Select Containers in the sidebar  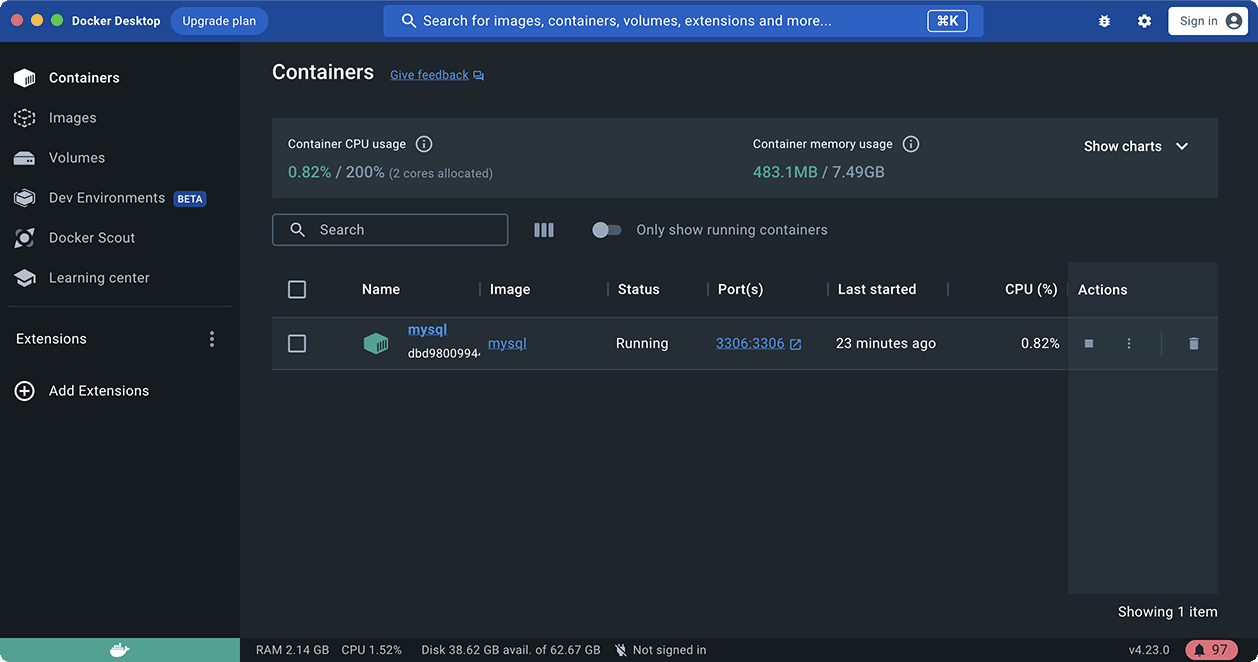pyautogui.click(x=84, y=77)
